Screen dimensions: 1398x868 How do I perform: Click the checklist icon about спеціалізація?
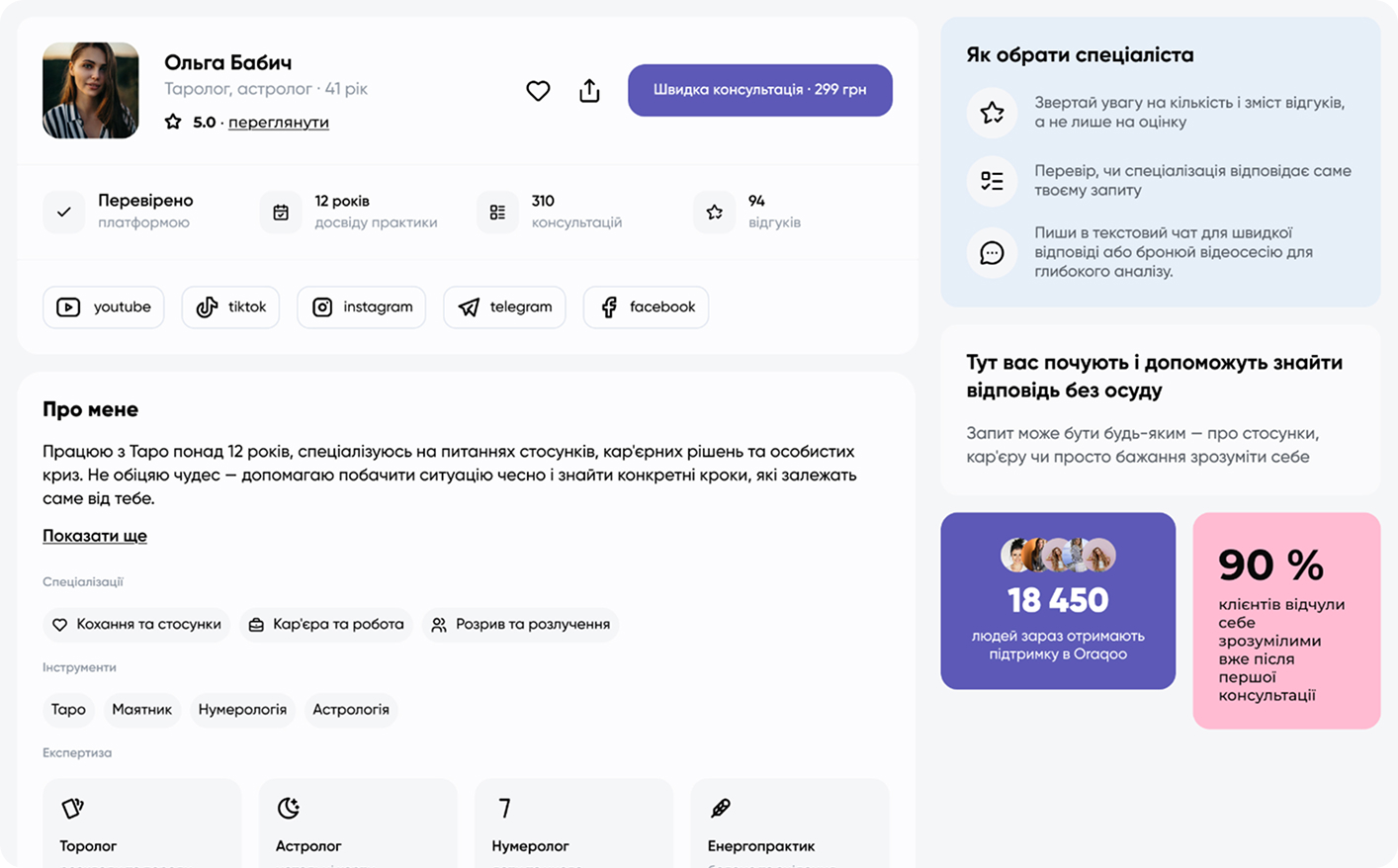tap(992, 181)
